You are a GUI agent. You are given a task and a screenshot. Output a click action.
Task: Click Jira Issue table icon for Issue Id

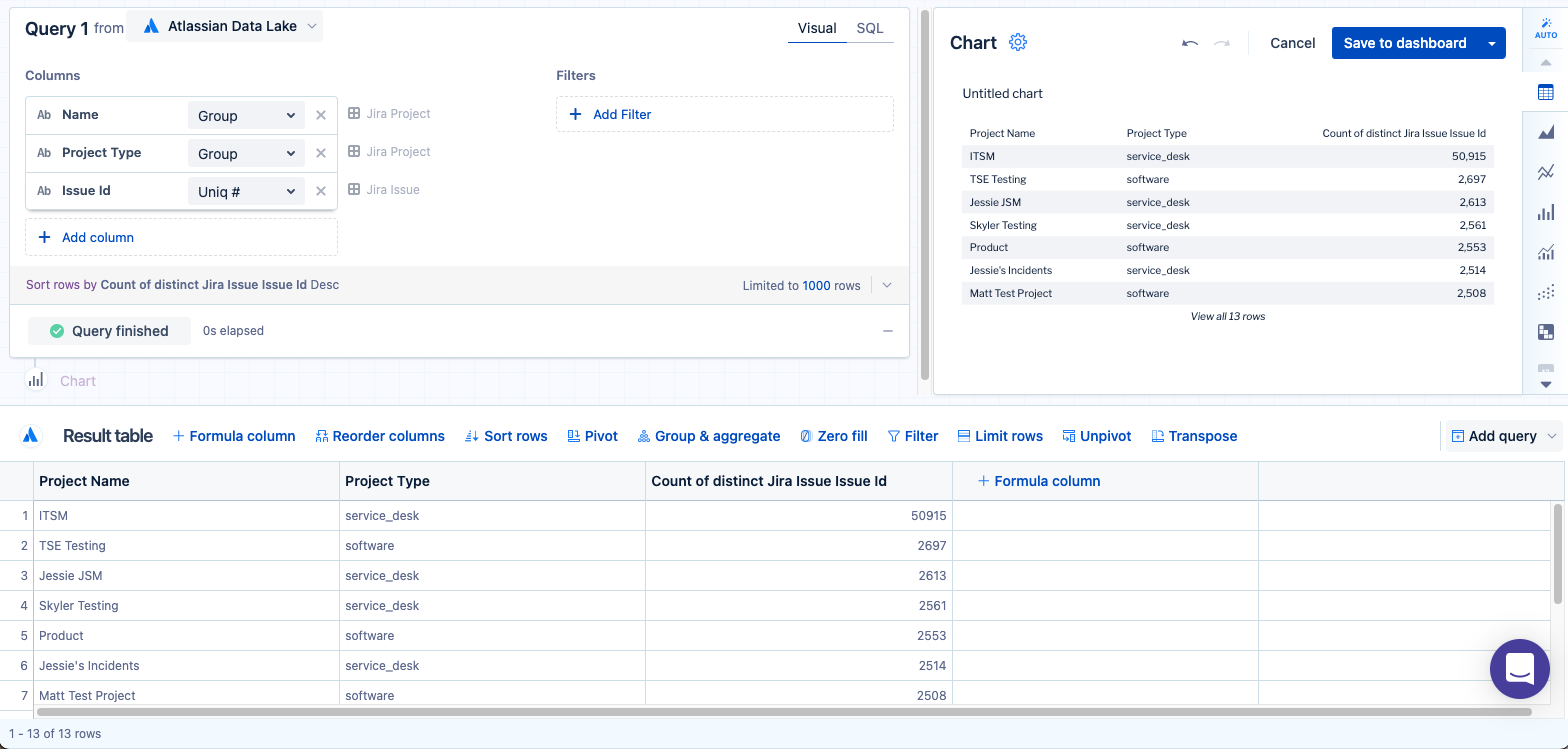(354, 189)
